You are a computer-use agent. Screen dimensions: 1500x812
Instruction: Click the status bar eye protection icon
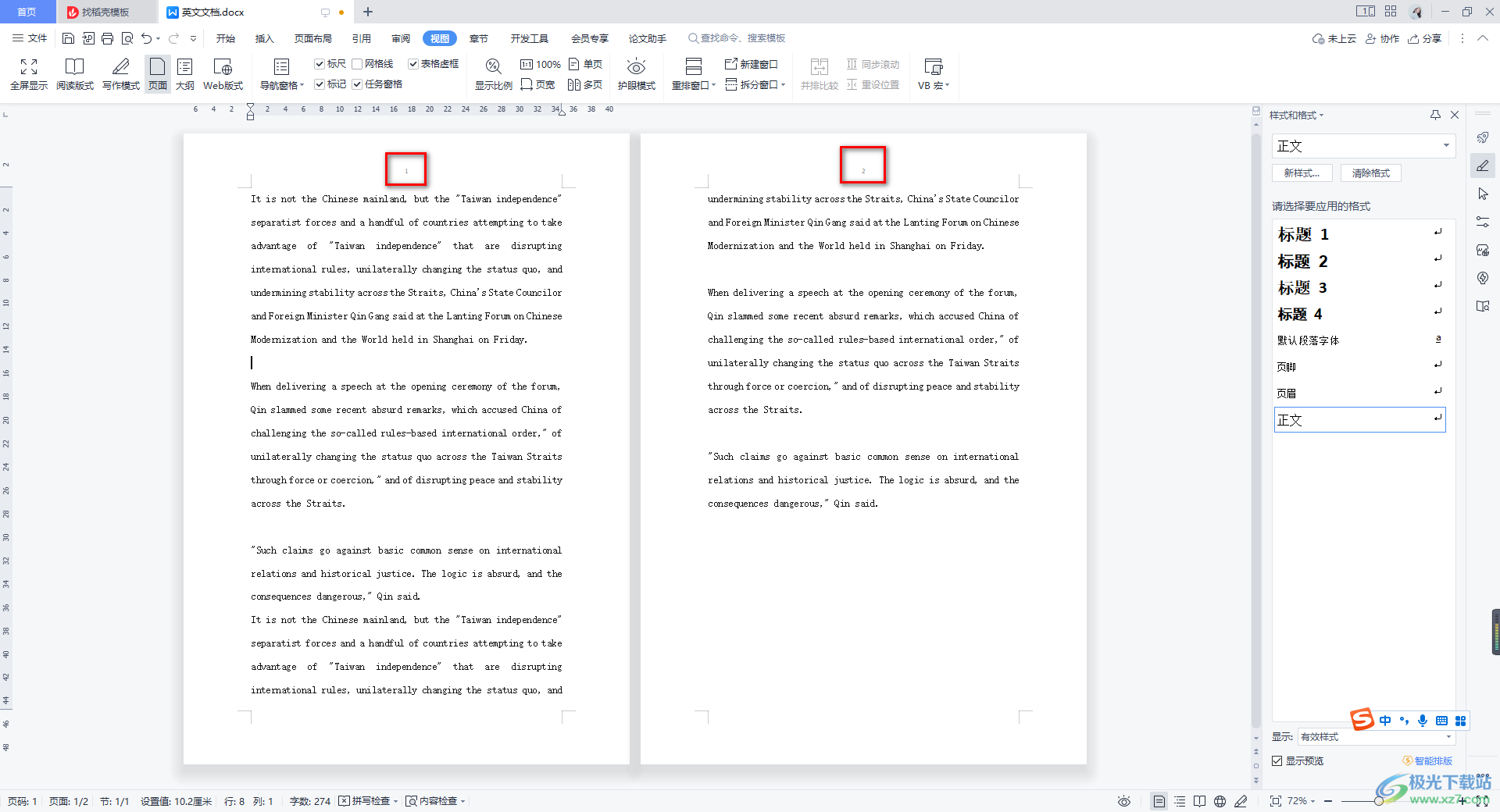point(1124,801)
